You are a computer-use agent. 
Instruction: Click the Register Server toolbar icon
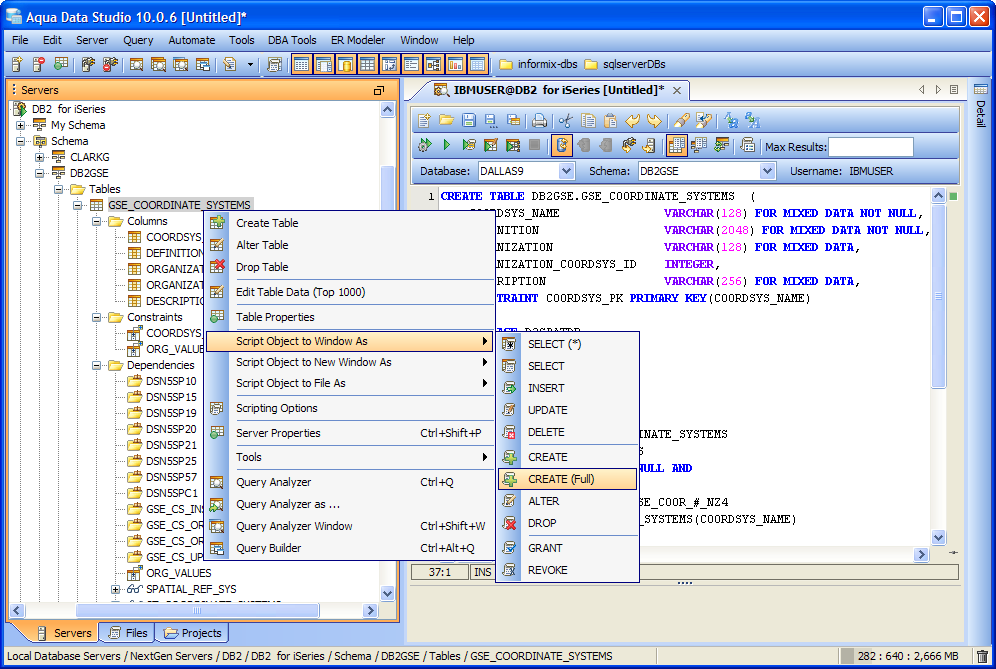click(18, 64)
